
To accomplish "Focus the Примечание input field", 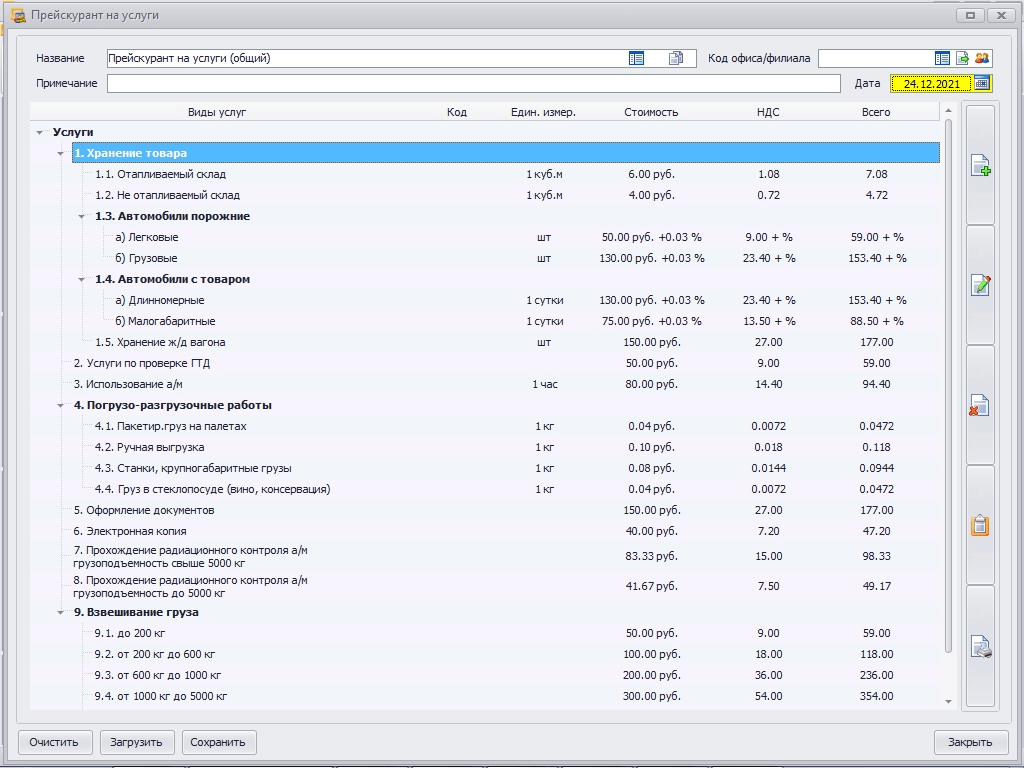I will coord(473,83).
